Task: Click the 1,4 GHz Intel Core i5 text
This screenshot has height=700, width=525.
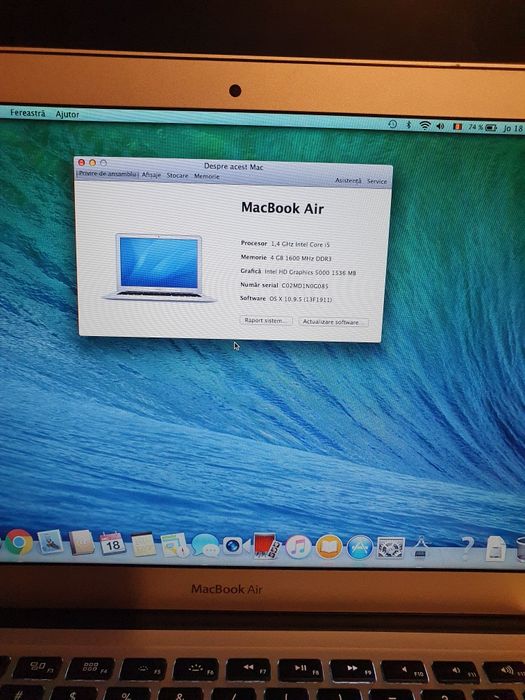Action: tap(300, 244)
